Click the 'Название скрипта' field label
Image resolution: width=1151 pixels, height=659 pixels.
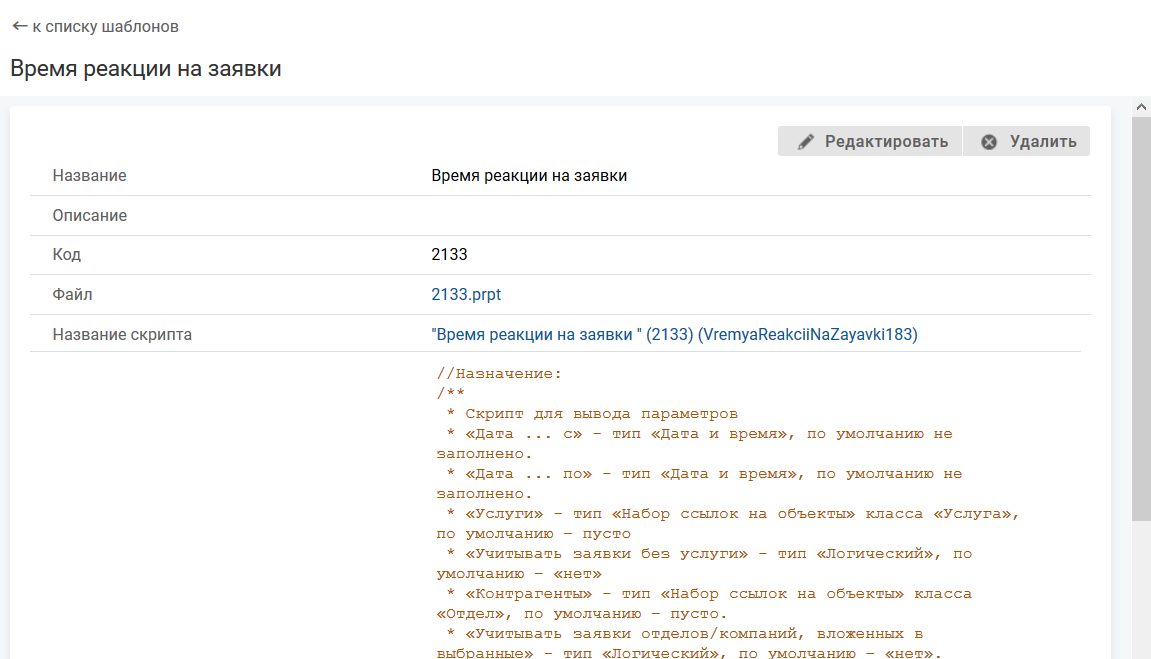click(x=122, y=335)
